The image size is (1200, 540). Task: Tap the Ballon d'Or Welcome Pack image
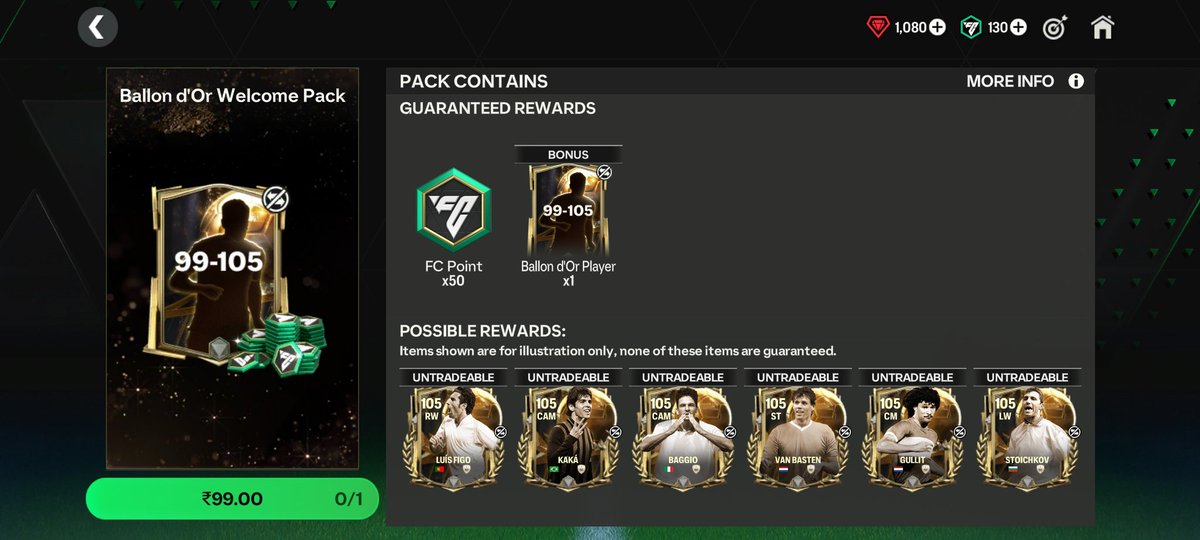[232, 268]
